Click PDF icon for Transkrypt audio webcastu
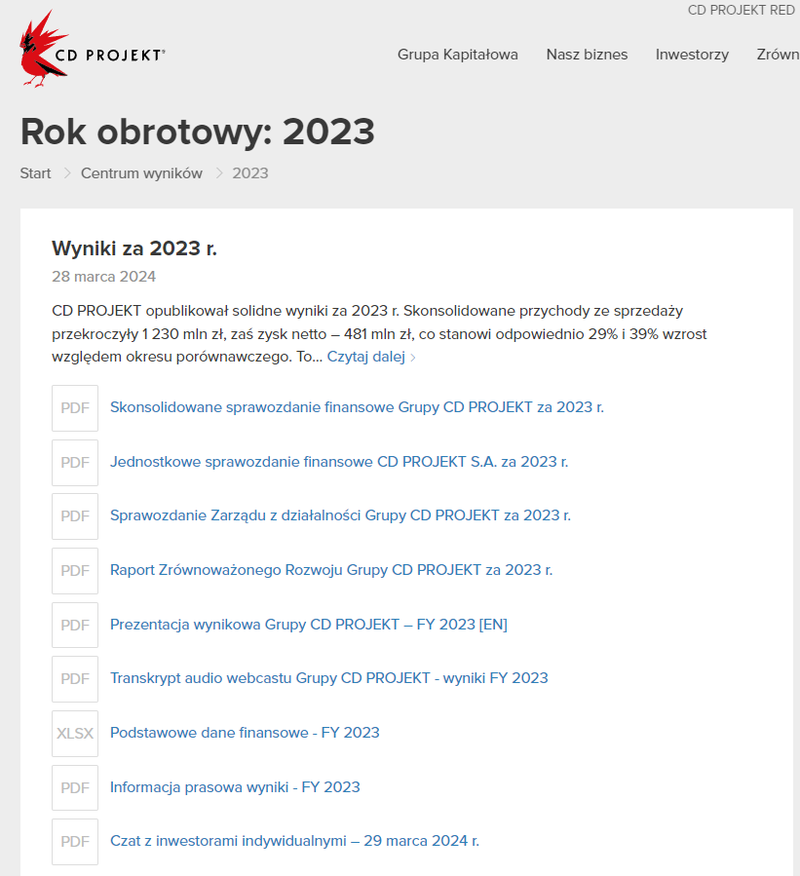 (x=75, y=679)
